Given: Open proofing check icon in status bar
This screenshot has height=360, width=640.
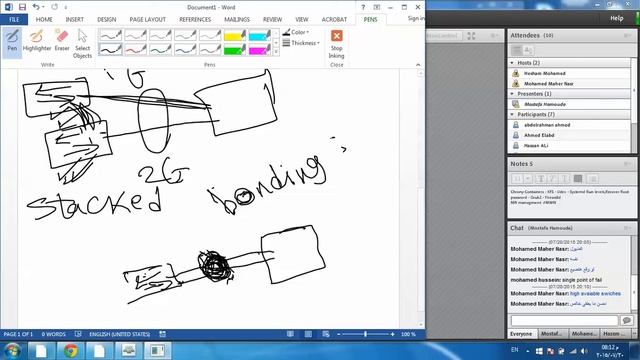Looking at the screenshot, I should coord(78,334).
